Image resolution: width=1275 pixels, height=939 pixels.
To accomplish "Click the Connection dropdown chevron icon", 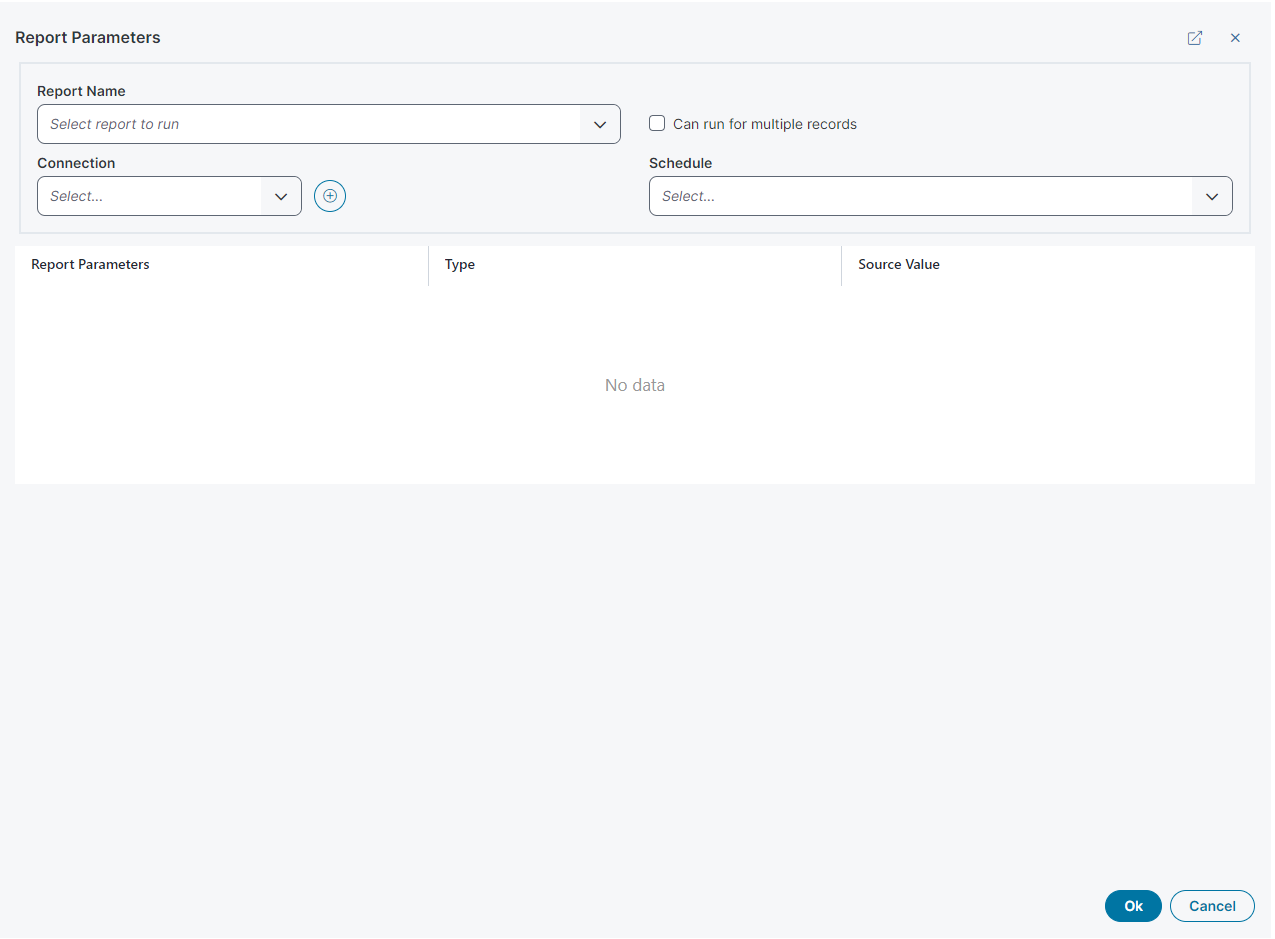I will (281, 196).
